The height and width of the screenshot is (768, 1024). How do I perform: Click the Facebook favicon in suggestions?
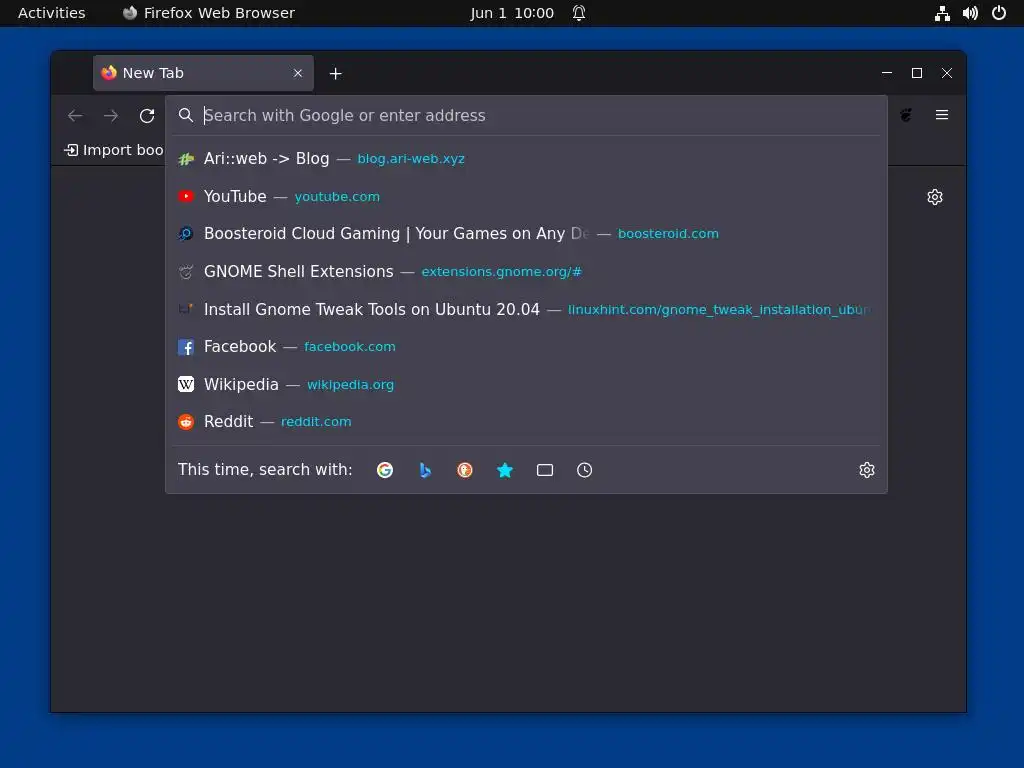pyautogui.click(x=185, y=347)
